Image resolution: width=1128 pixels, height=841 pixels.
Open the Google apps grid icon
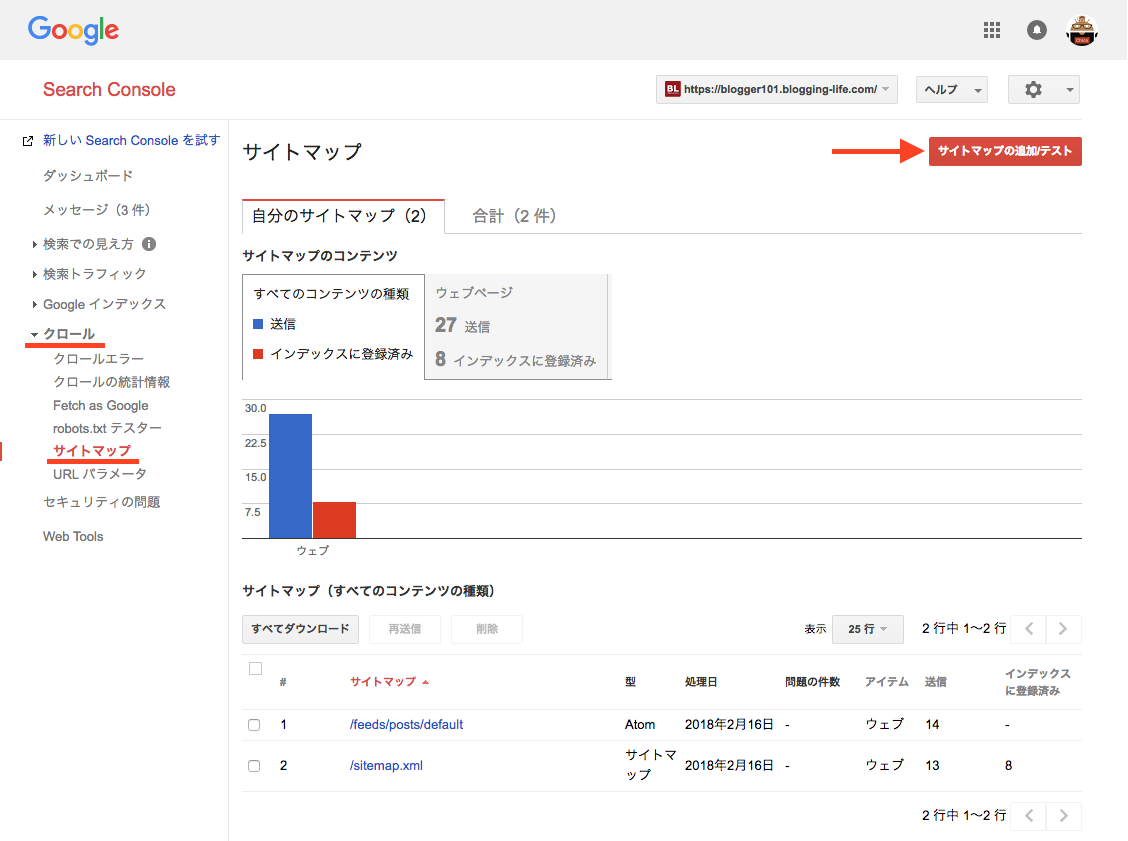(x=992, y=30)
